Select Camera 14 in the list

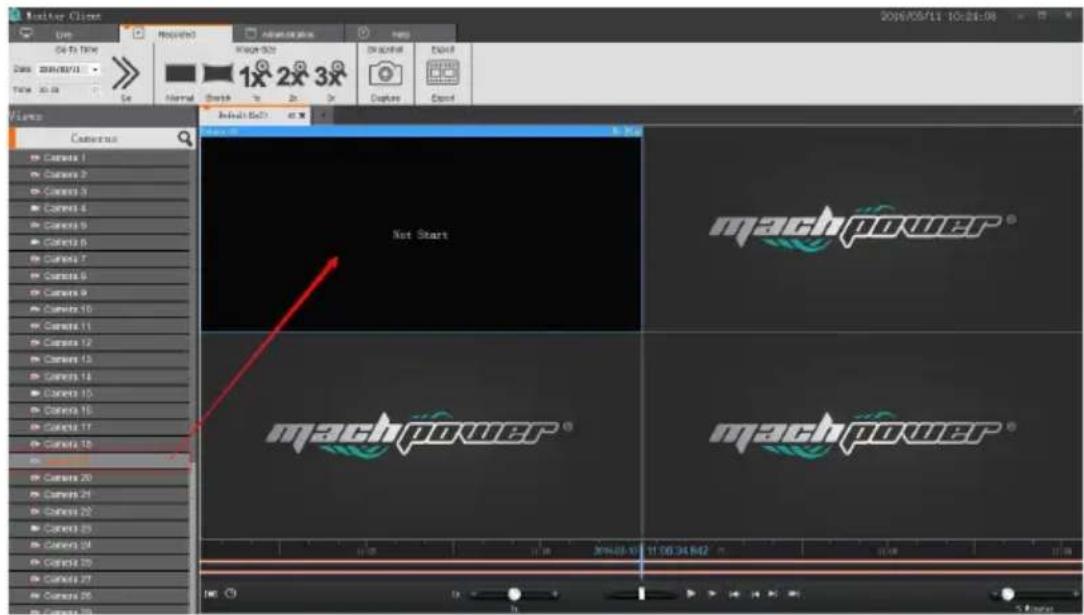[100, 377]
